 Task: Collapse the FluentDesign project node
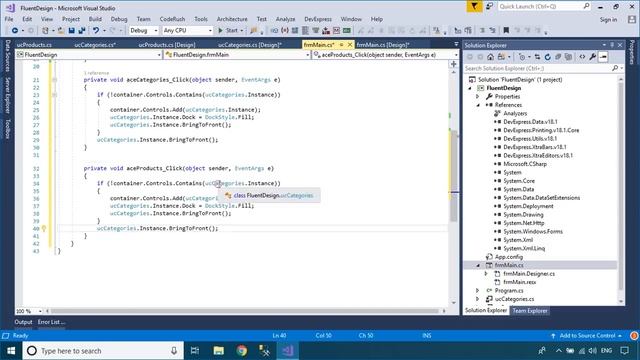click(x=470, y=88)
